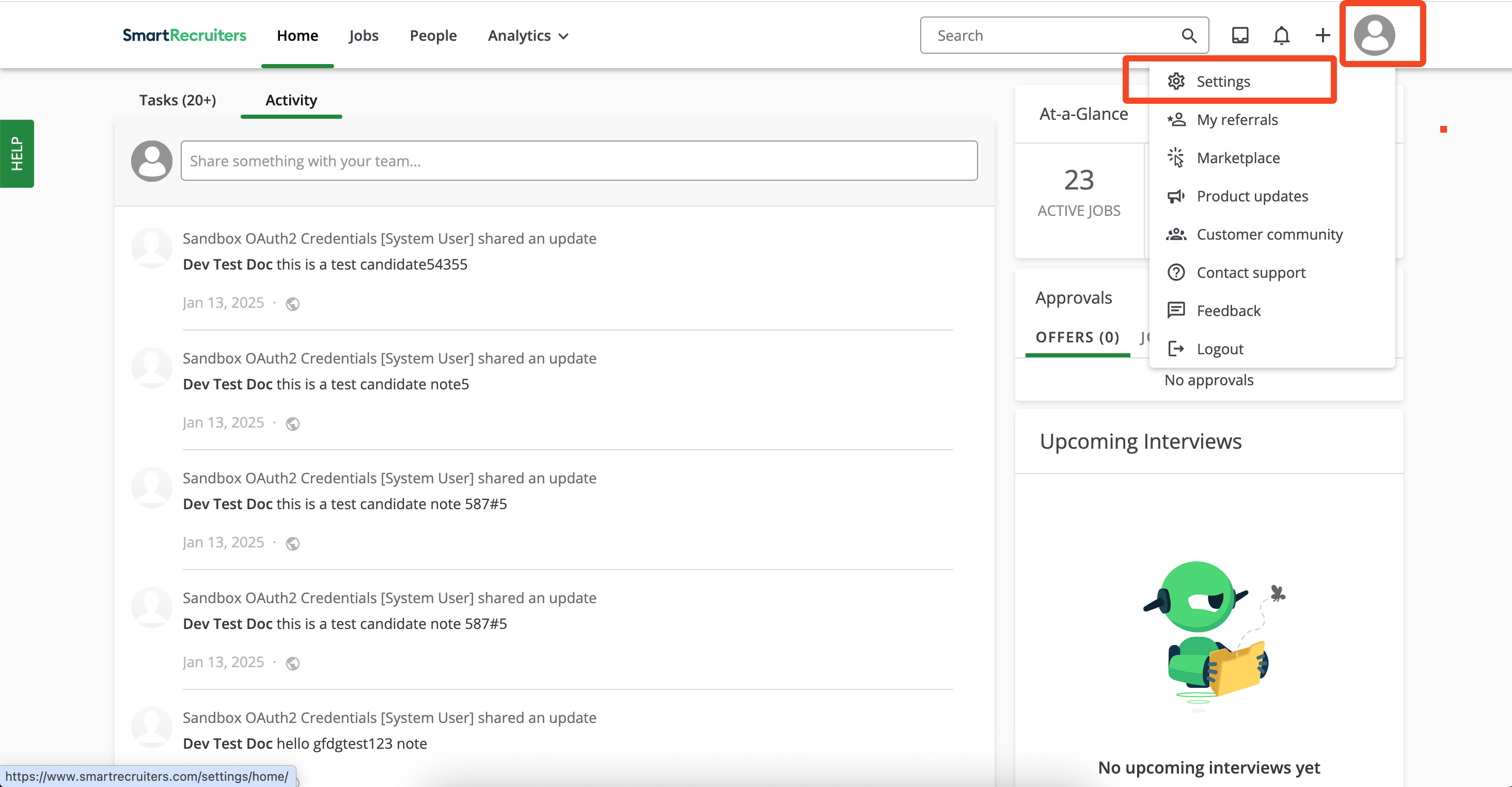Switch to Tasks (20+) tab
The width and height of the screenshot is (1512, 787).
pos(177,100)
